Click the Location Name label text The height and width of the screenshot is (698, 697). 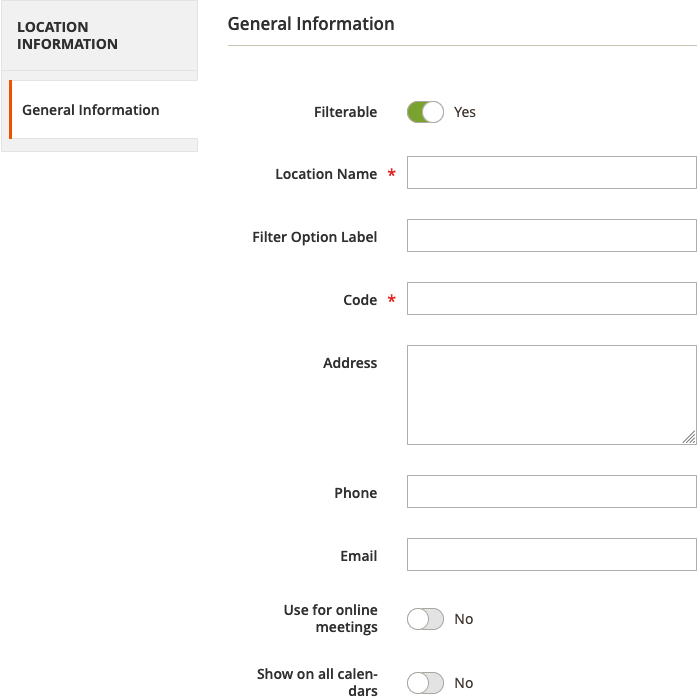tap(326, 174)
